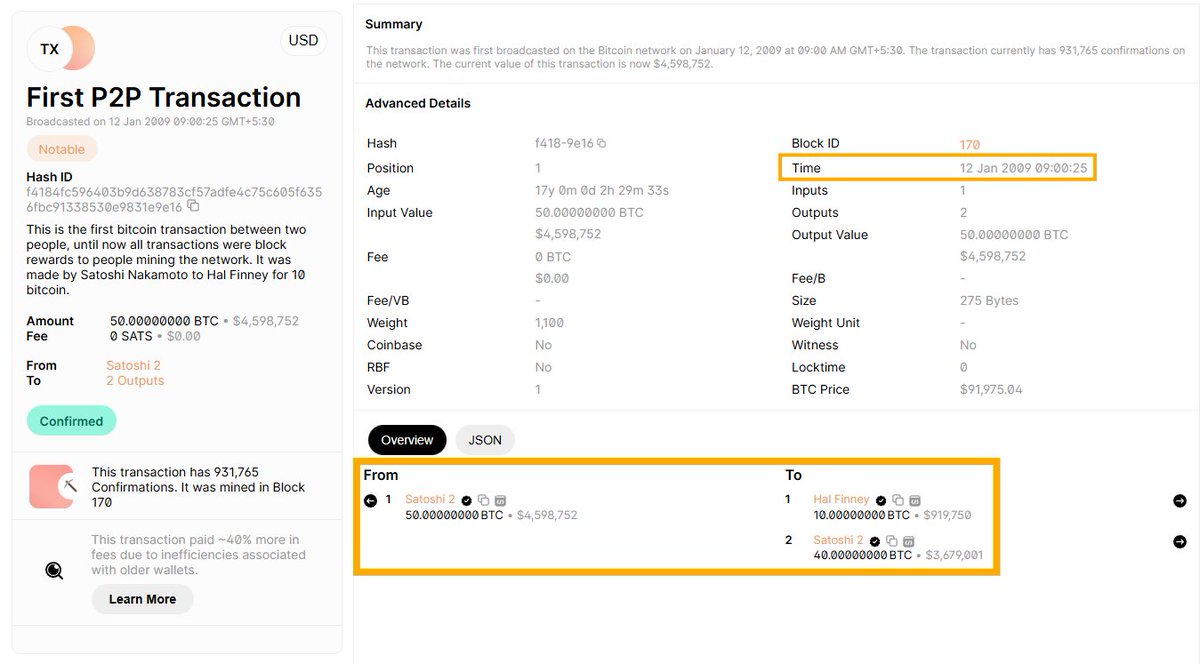Click the TX transaction logo icon

62,47
